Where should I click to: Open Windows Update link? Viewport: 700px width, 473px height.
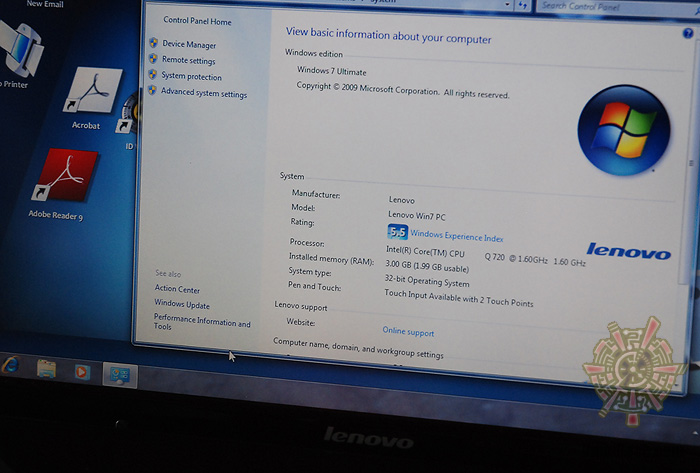(182, 304)
